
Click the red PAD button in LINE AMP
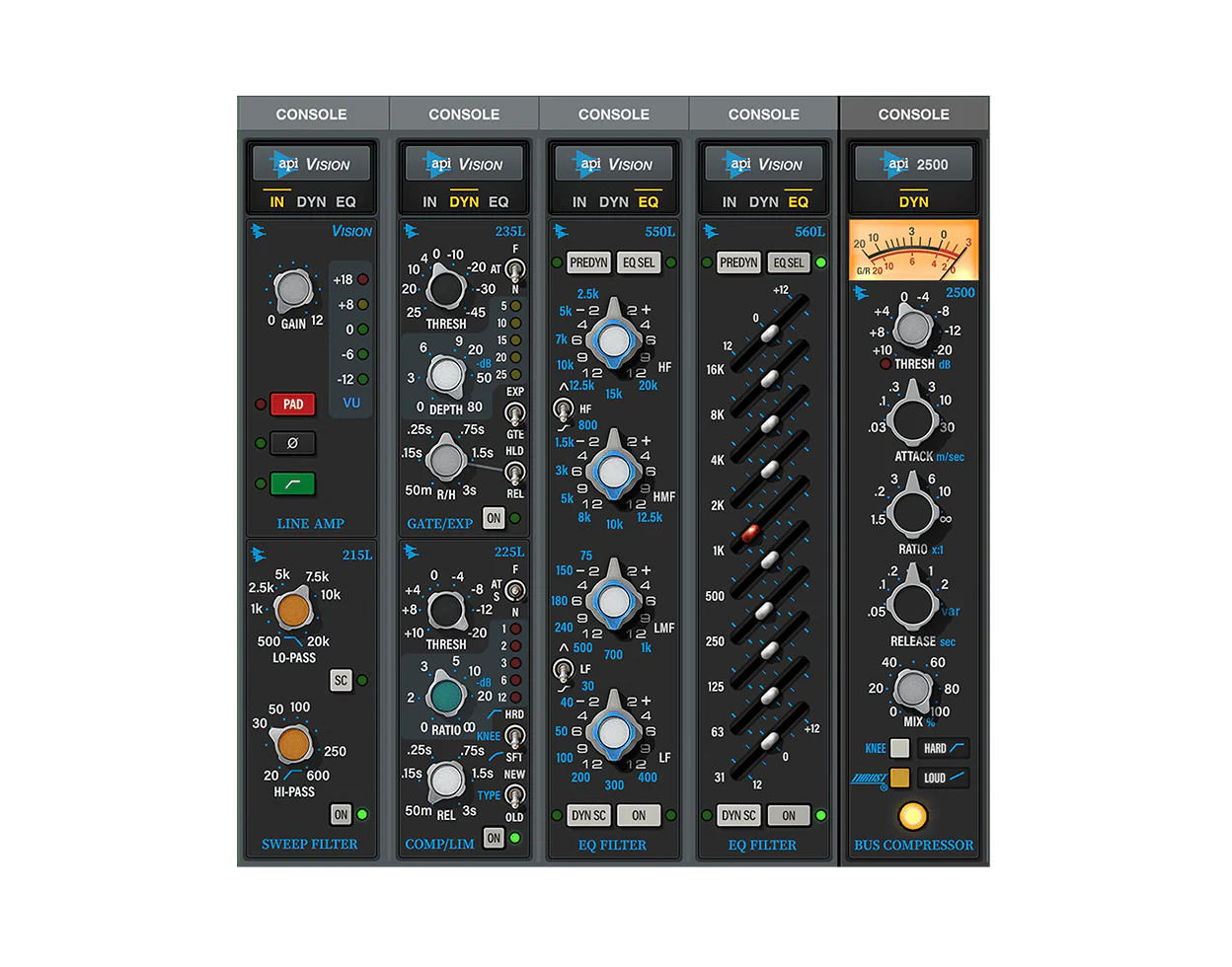pyautogui.click(x=292, y=405)
